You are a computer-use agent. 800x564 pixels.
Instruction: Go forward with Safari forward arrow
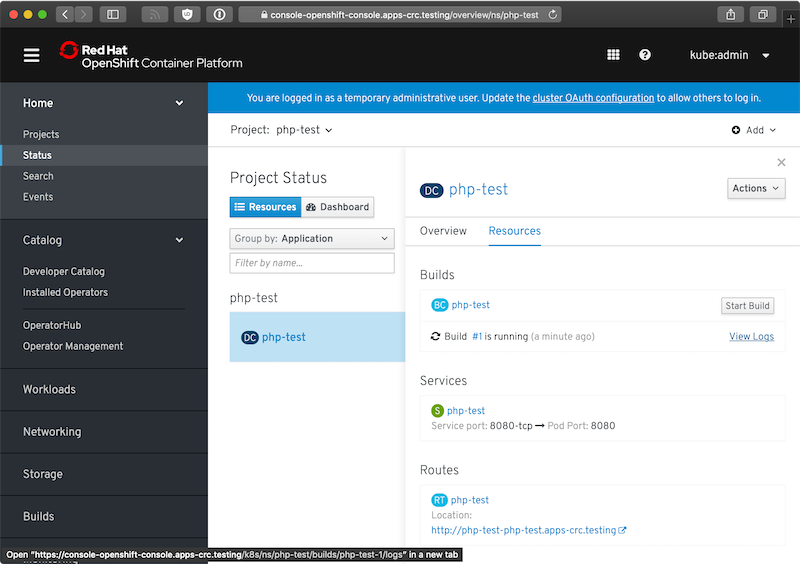(84, 14)
